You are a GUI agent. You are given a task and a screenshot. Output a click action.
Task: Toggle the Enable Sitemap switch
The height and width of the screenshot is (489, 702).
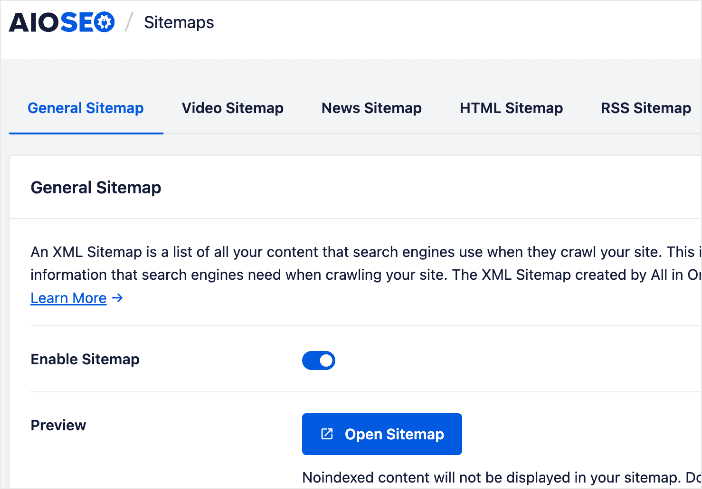[318, 360]
